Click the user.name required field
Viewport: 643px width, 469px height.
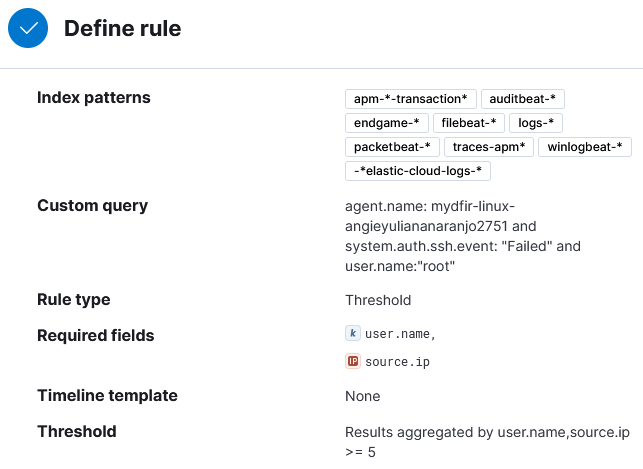[x=400, y=334]
